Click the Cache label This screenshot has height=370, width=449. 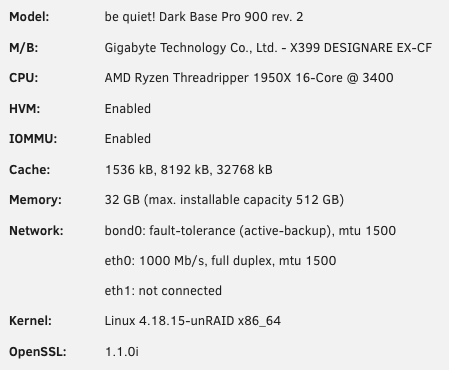coord(30,170)
